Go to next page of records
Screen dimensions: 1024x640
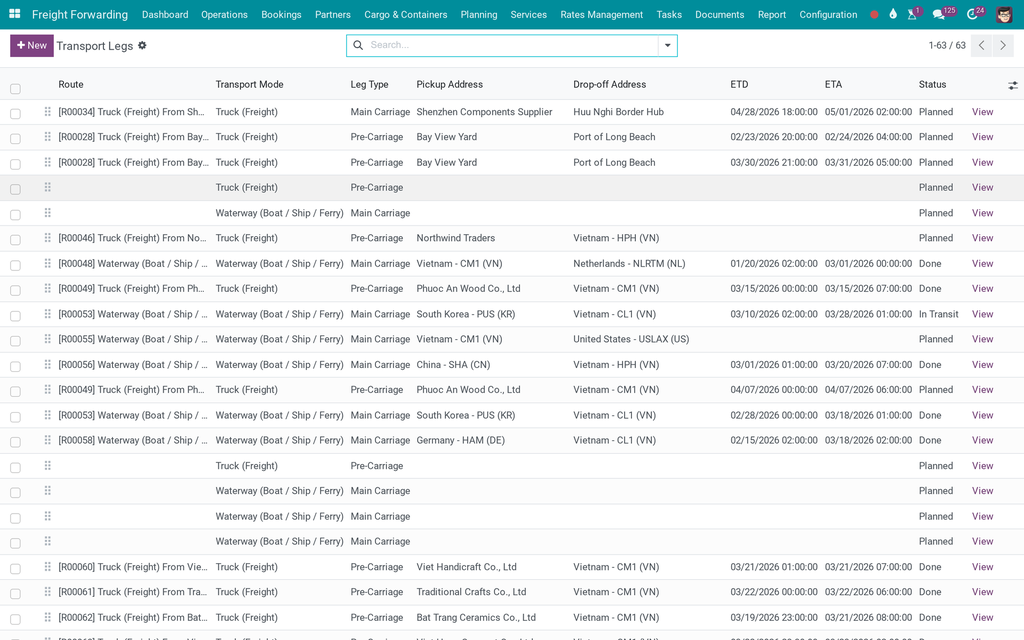pyautogui.click(x=1003, y=46)
